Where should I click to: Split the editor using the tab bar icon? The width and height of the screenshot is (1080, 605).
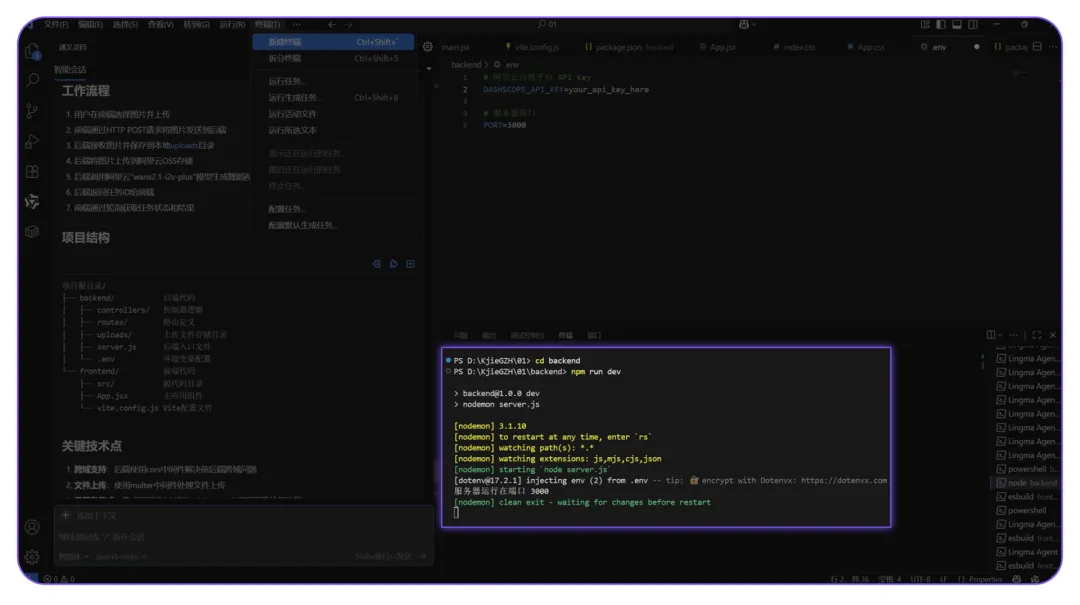tap(1037, 47)
